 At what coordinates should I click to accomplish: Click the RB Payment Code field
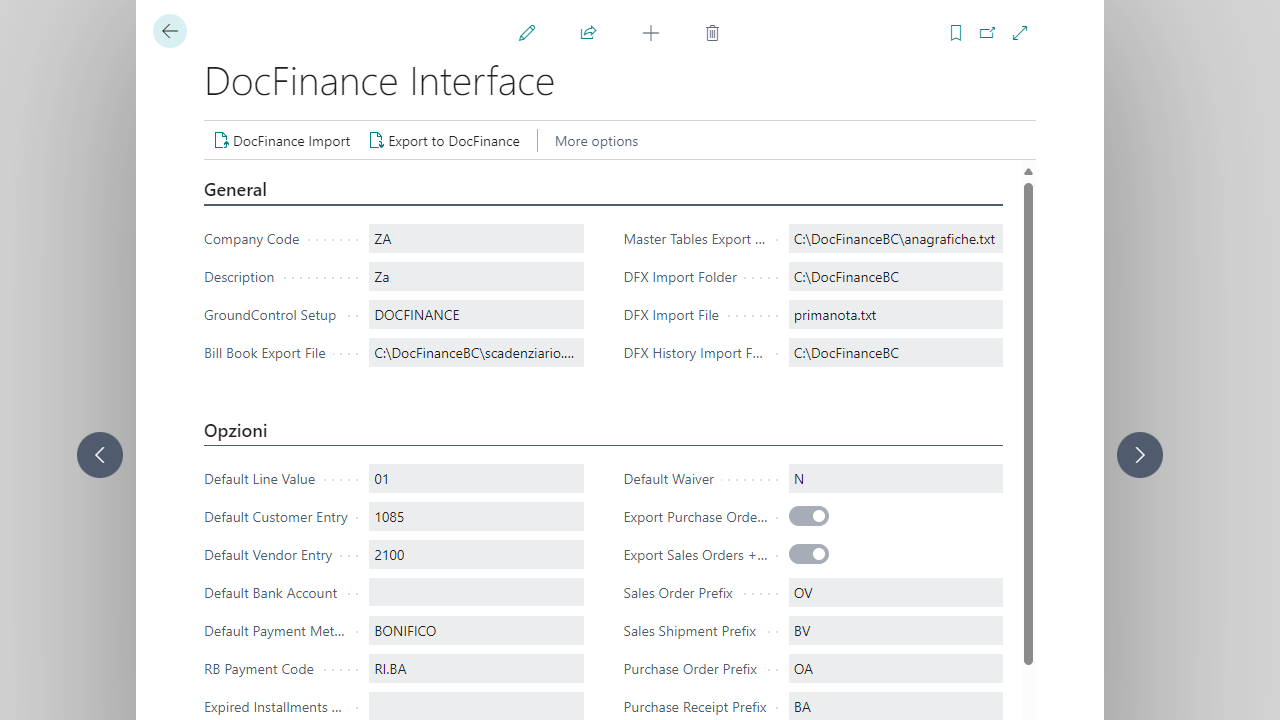coord(476,669)
